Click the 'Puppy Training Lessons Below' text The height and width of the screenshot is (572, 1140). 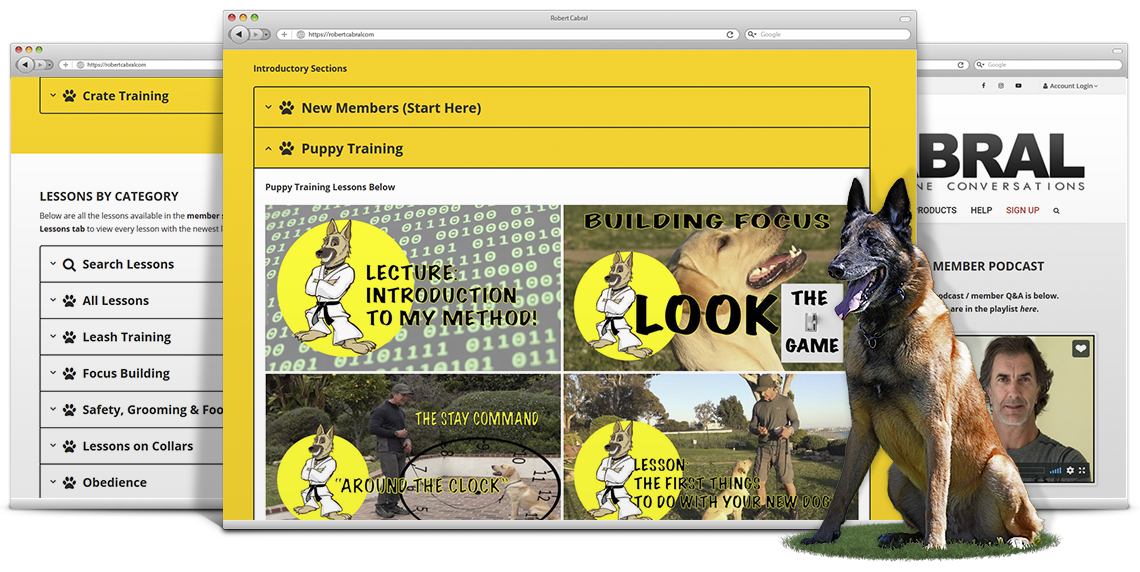tap(330, 187)
